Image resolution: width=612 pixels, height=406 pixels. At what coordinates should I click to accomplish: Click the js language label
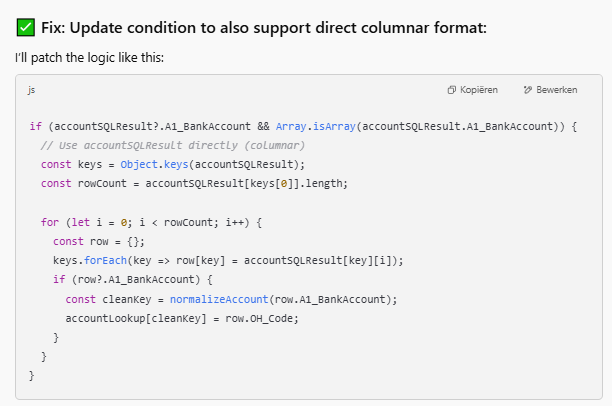point(31,90)
